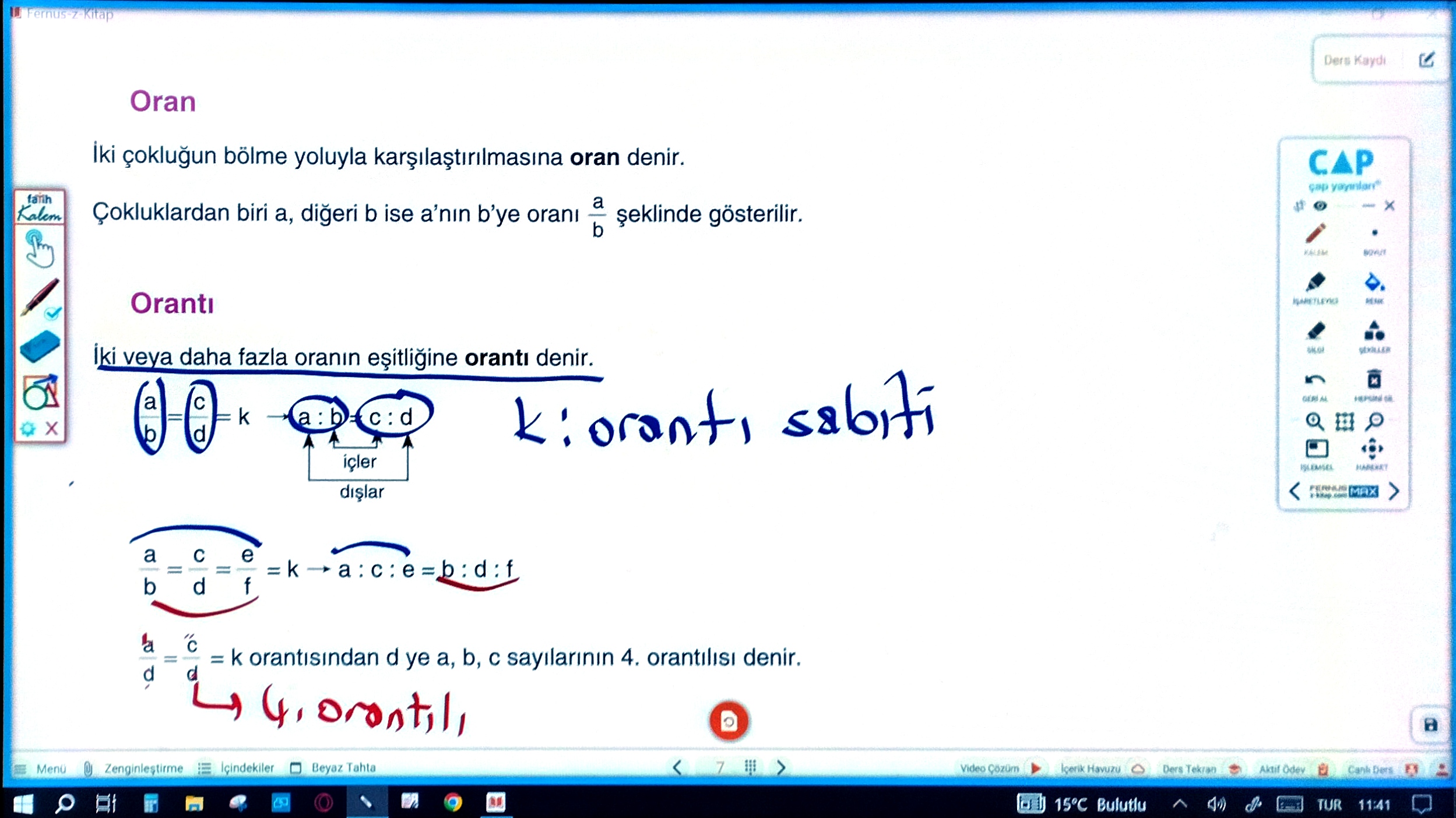1456x818 pixels.
Task: Activate the Hareket move tool
Action: [x=1372, y=449]
